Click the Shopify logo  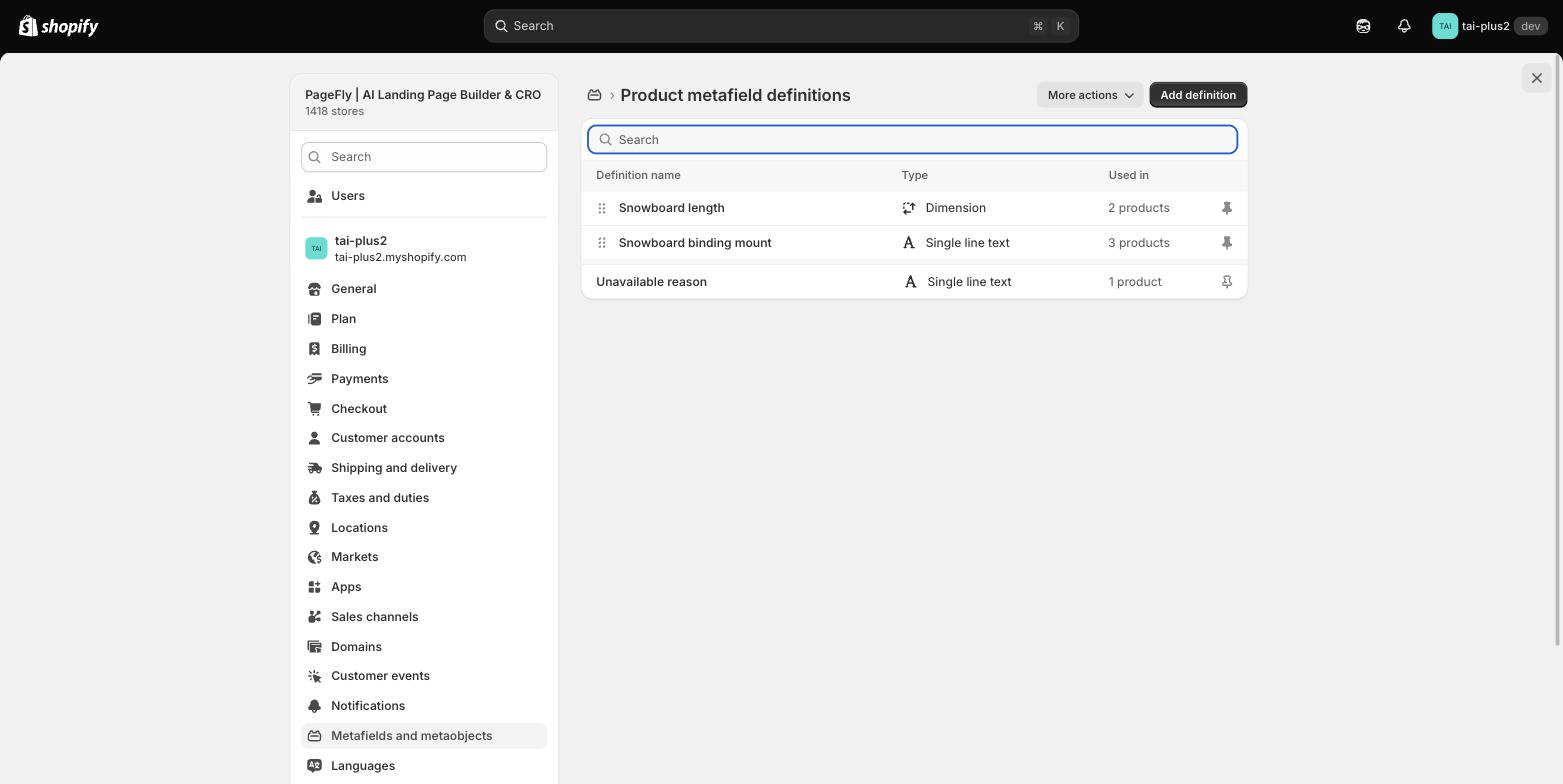pos(59,26)
